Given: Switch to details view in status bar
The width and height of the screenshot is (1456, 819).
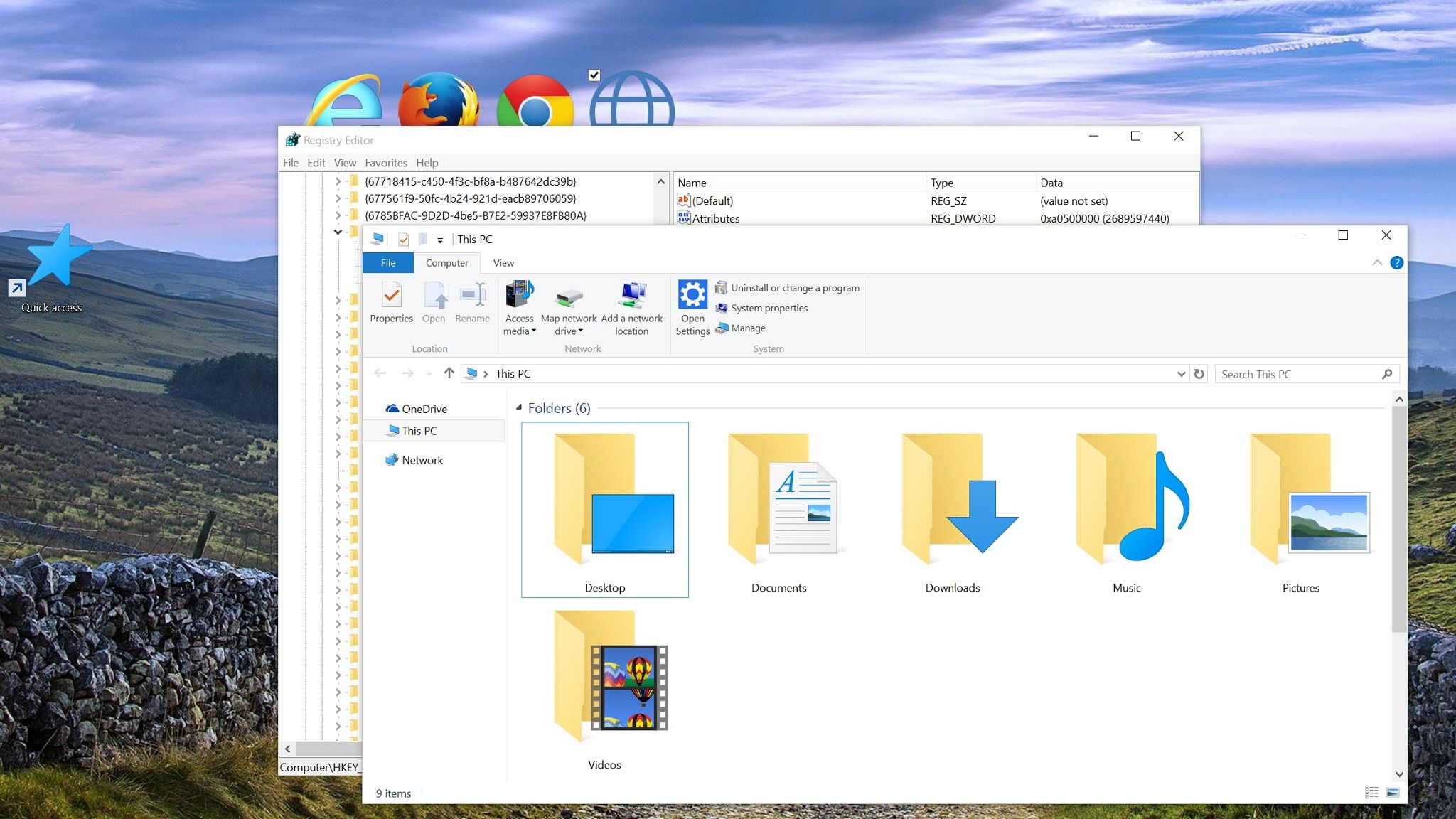Looking at the screenshot, I should pos(1371,793).
